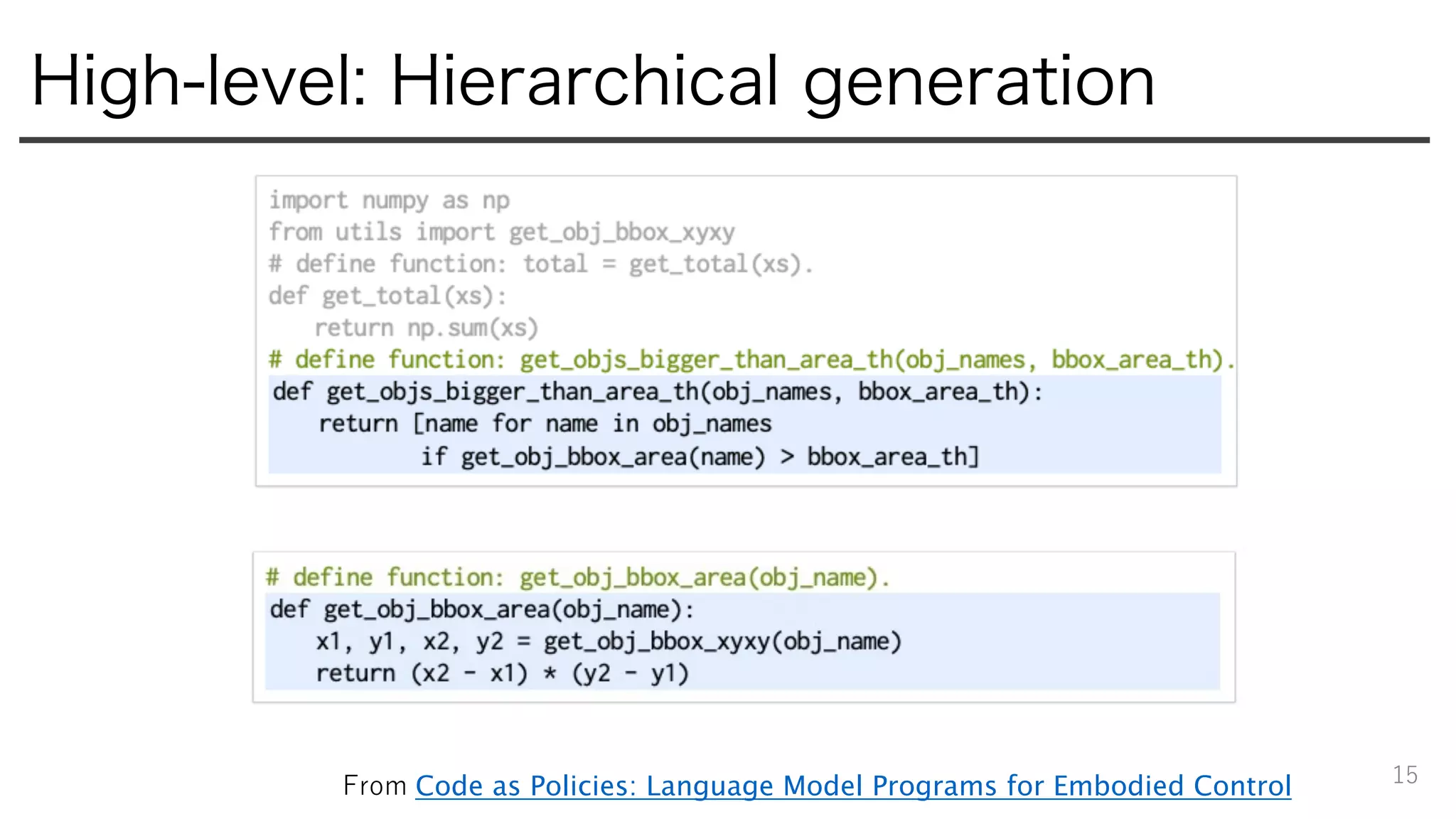This screenshot has height=819, width=1456.
Task: Click the line 'return np.sum(xs)'
Action: (x=427, y=328)
